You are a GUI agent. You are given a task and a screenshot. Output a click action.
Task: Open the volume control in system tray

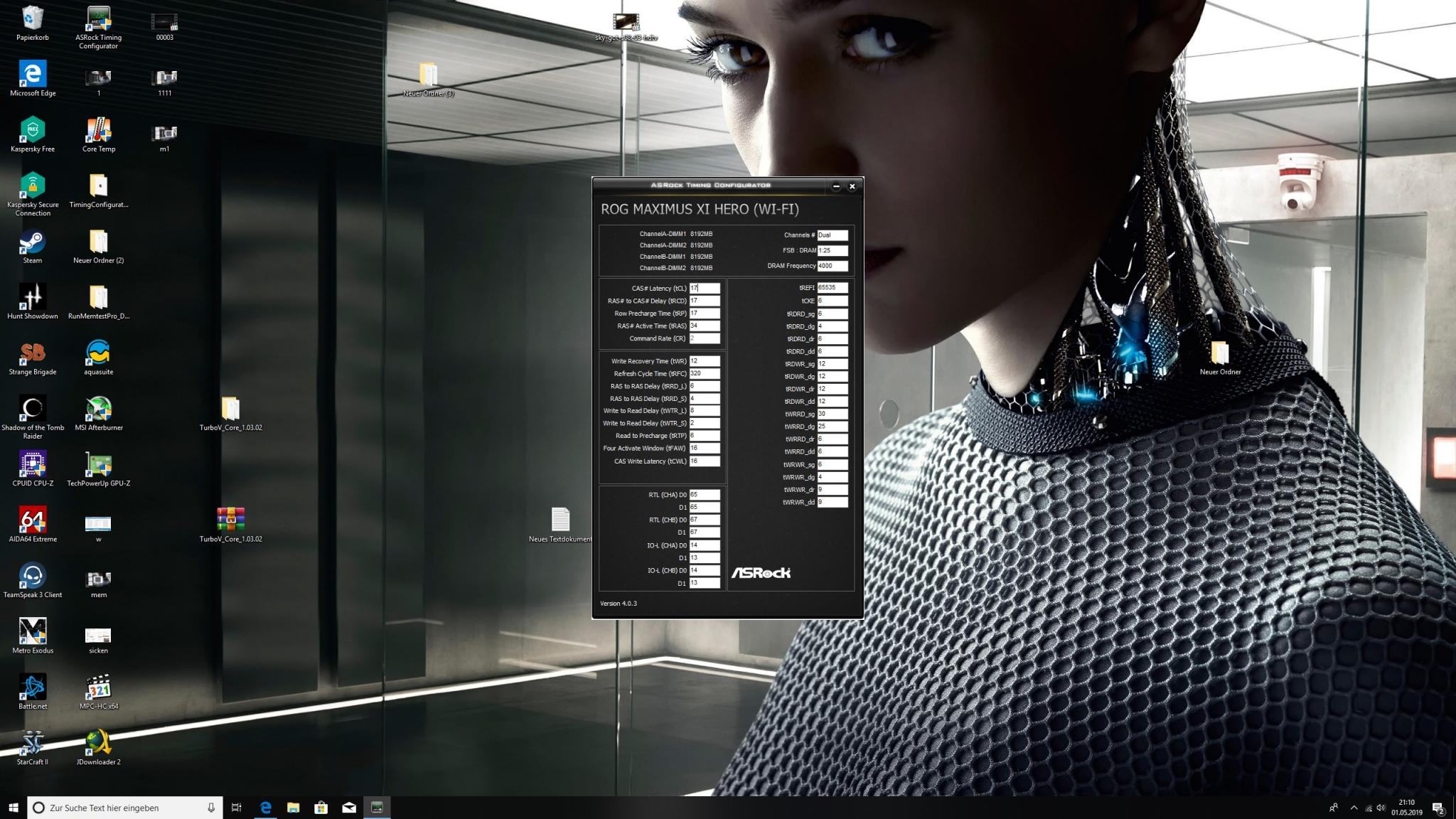pos(1381,808)
